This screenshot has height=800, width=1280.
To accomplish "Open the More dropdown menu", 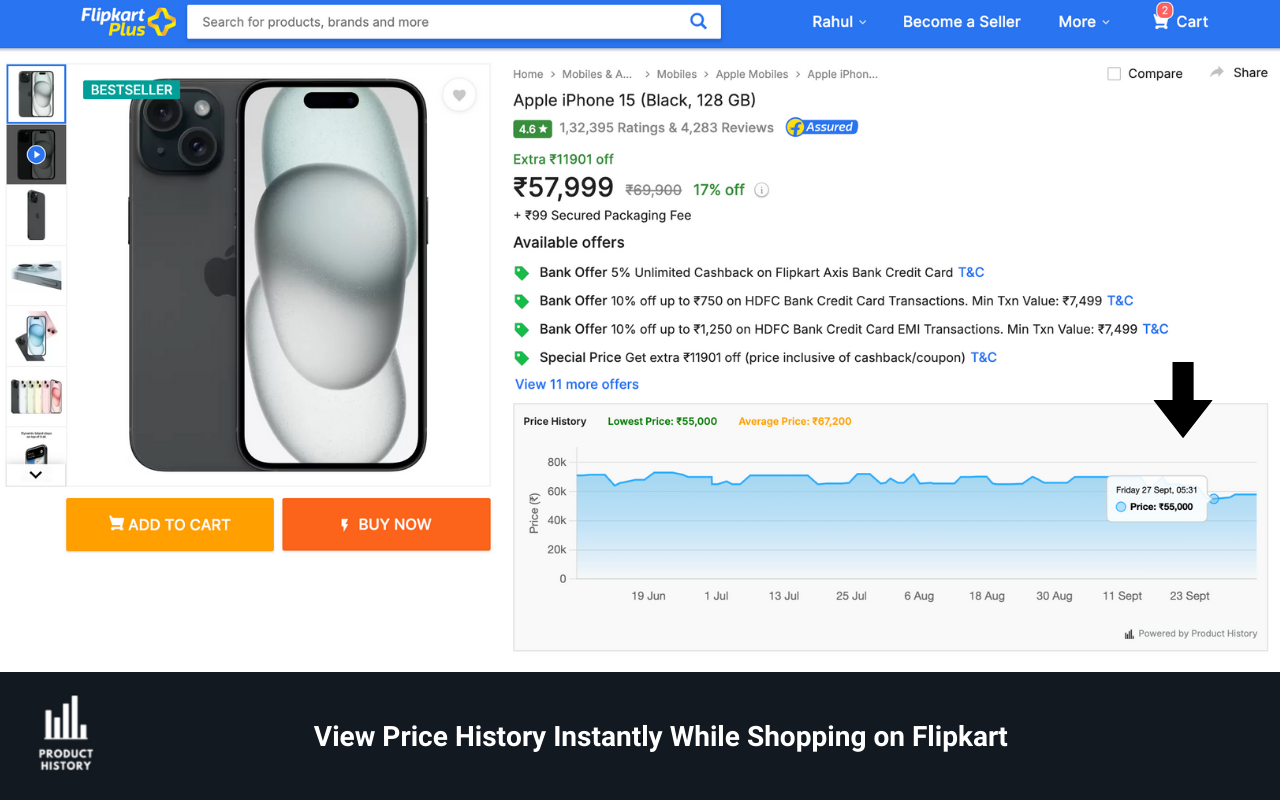I will (x=1084, y=21).
